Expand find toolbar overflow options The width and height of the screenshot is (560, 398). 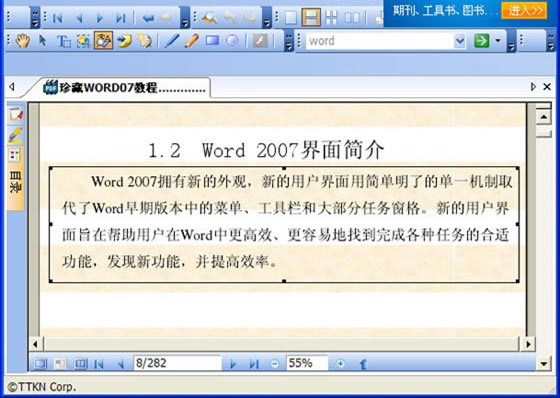(266, 18)
